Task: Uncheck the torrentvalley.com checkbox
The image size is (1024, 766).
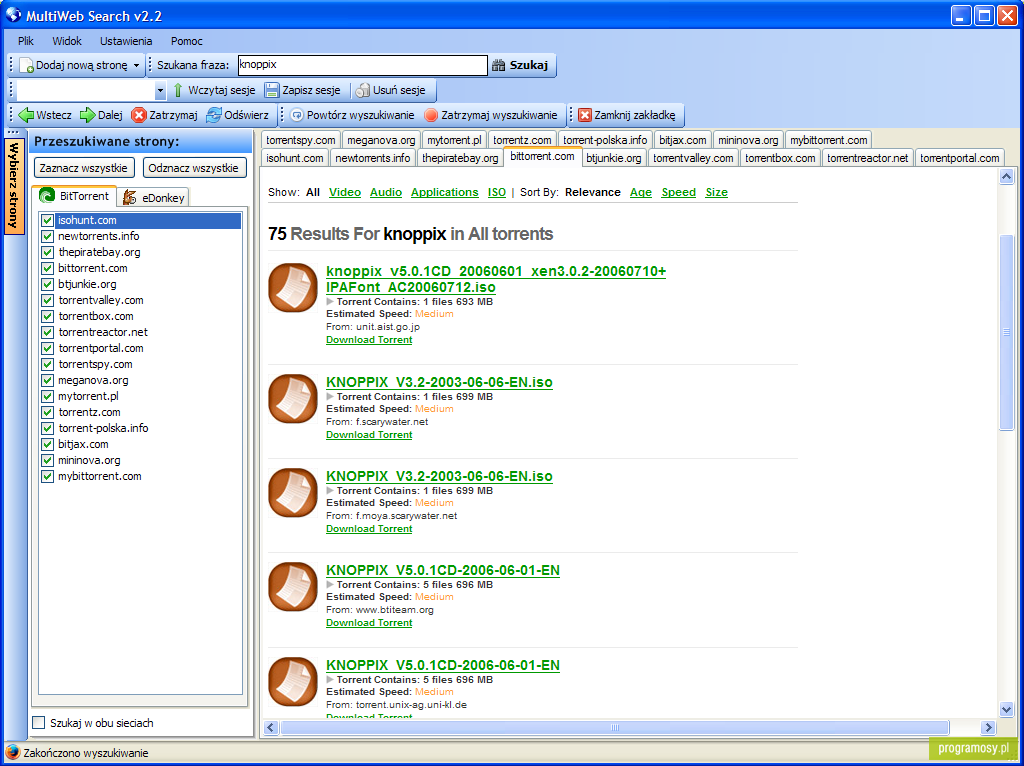Action: pyautogui.click(x=47, y=300)
